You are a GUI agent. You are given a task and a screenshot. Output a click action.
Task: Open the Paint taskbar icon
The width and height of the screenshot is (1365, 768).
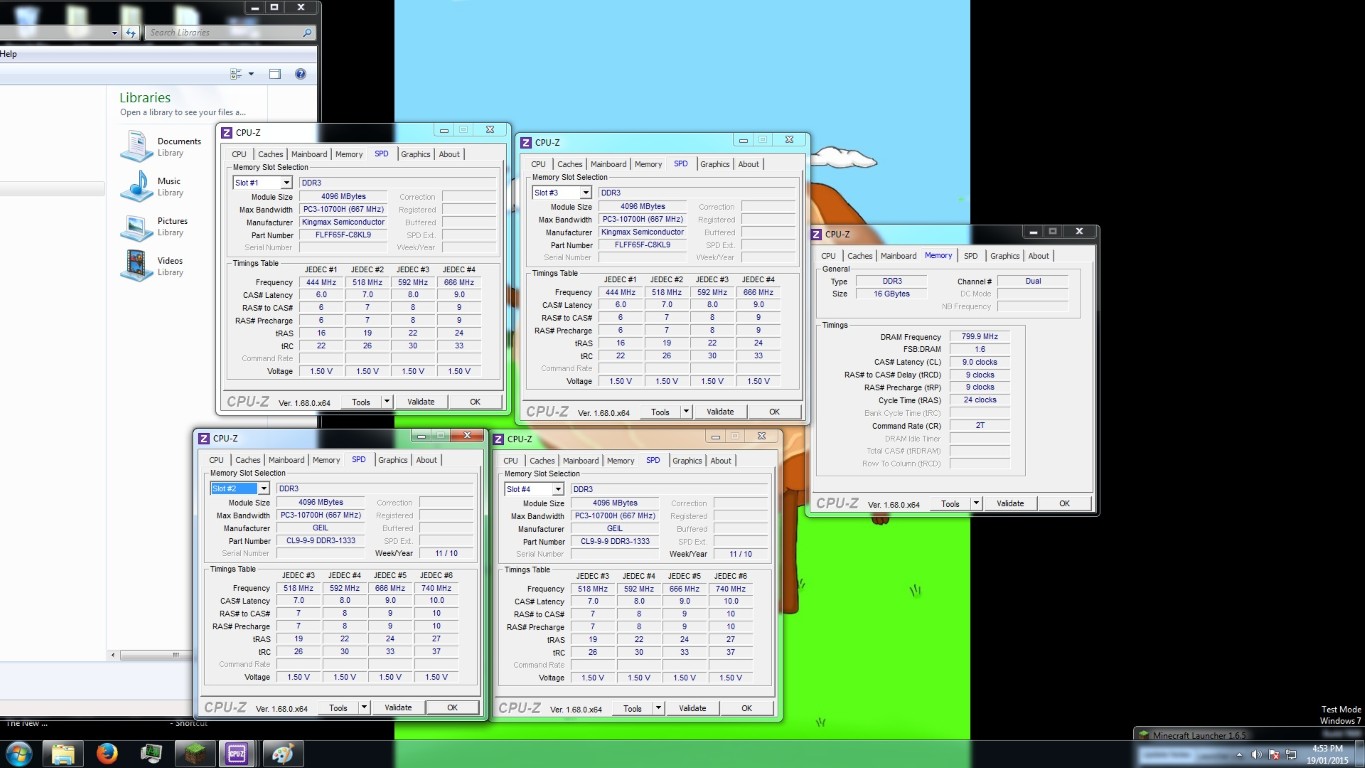(x=282, y=753)
